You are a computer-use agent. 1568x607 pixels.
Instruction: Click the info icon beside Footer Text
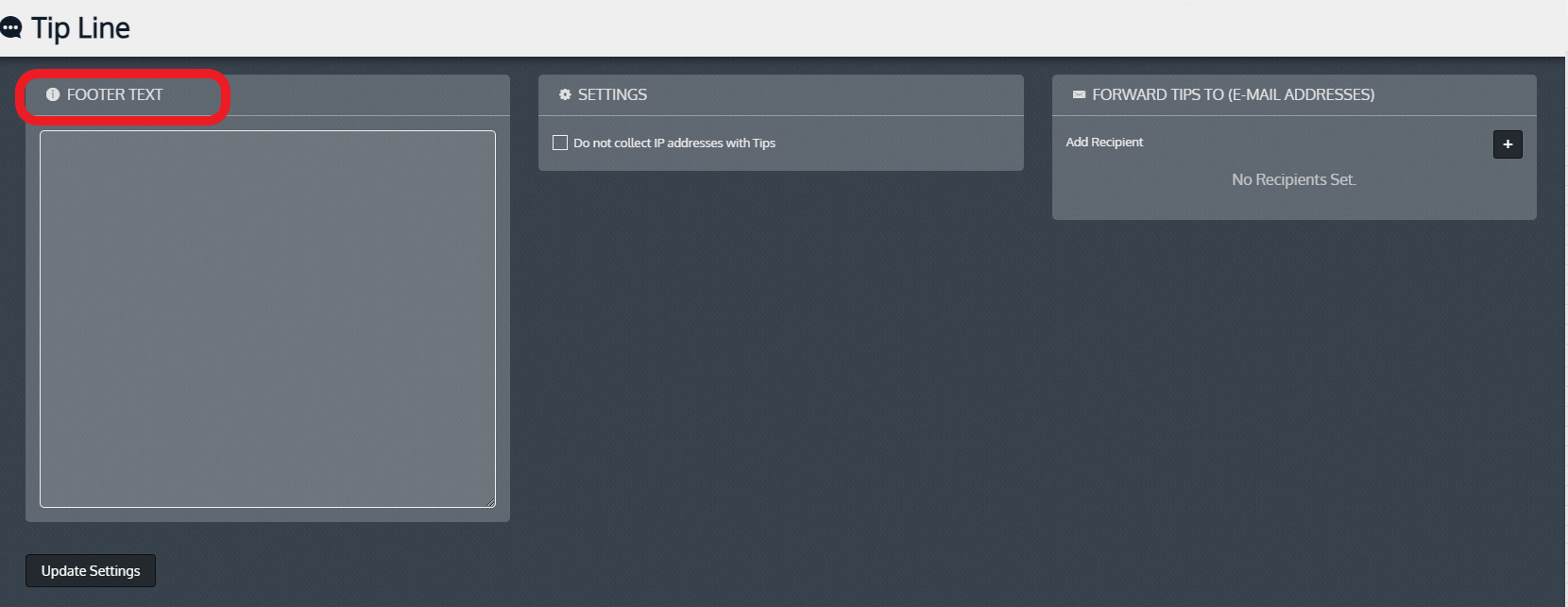(x=53, y=94)
